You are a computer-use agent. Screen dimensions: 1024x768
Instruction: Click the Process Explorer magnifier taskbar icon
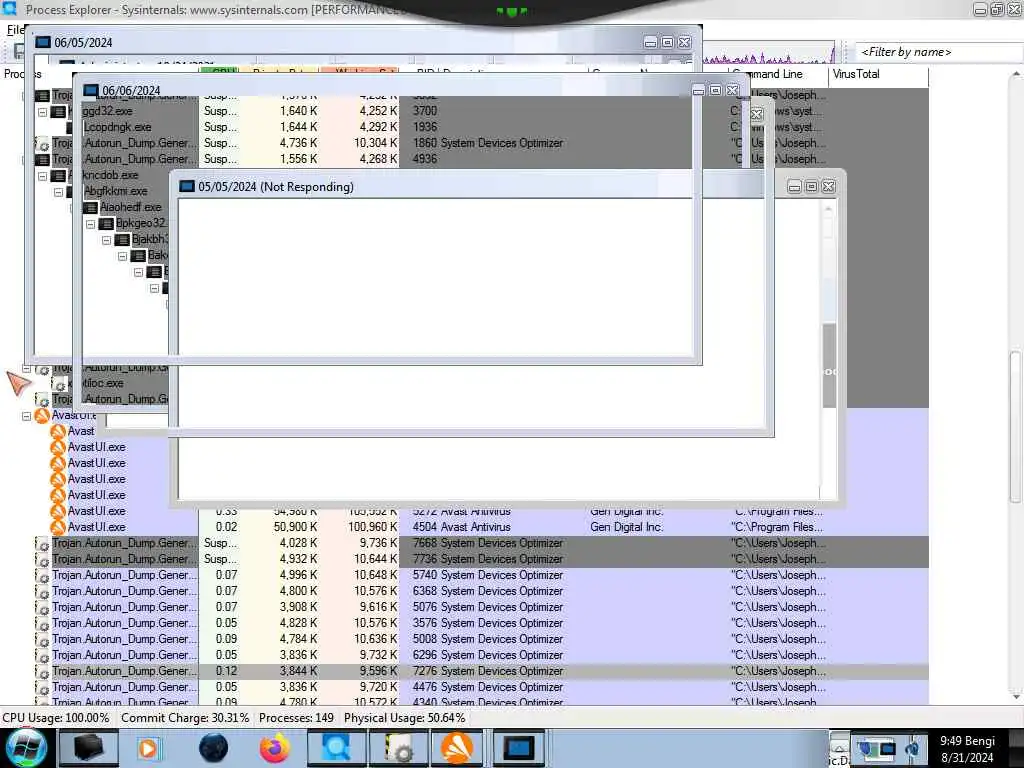click(336, 748)
